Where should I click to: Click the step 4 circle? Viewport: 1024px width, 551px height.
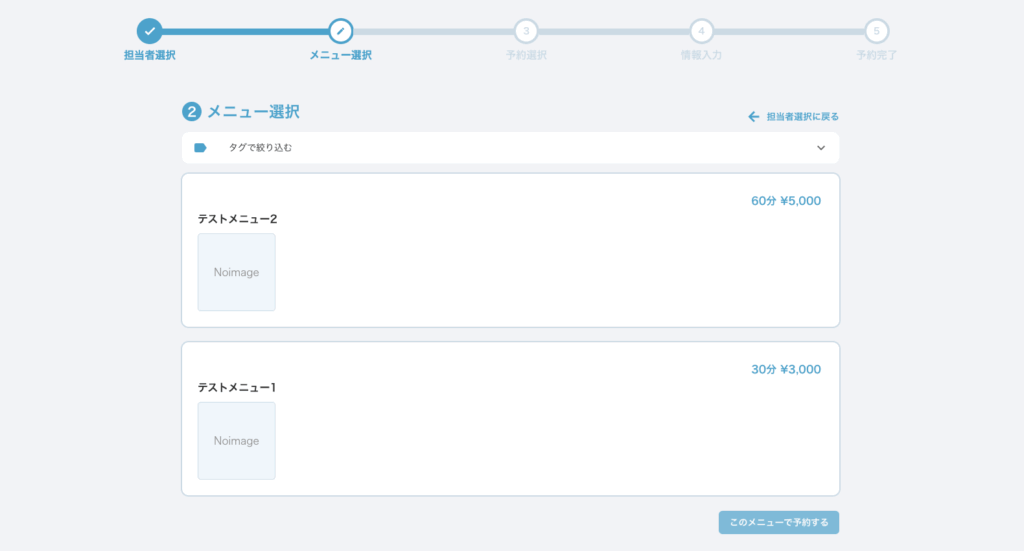pyautogui.click(x=701, y=31)
